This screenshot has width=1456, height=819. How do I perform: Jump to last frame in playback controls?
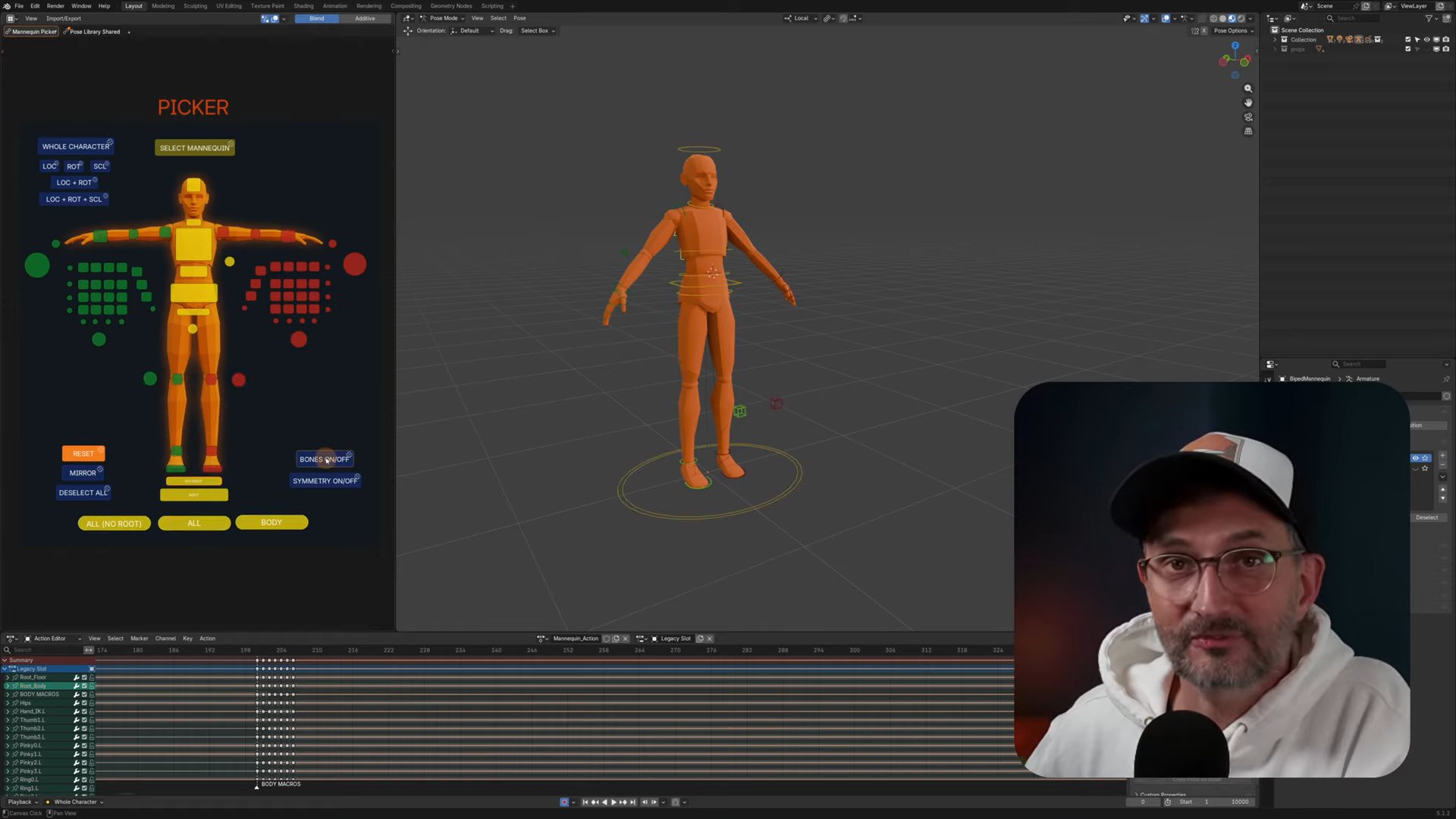coord(632,802)
